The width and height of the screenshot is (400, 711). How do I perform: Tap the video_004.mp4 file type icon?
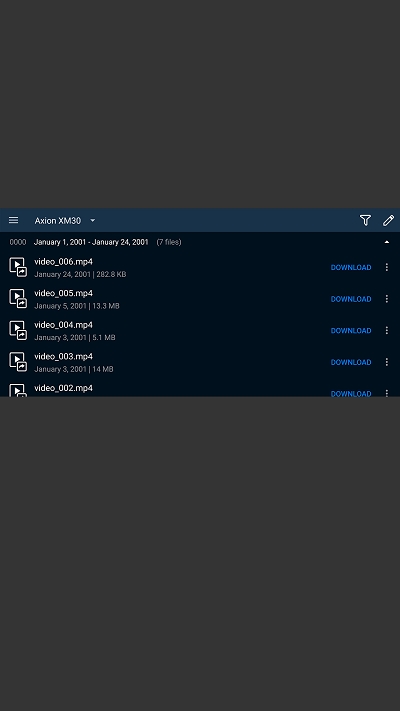(18, 331)
